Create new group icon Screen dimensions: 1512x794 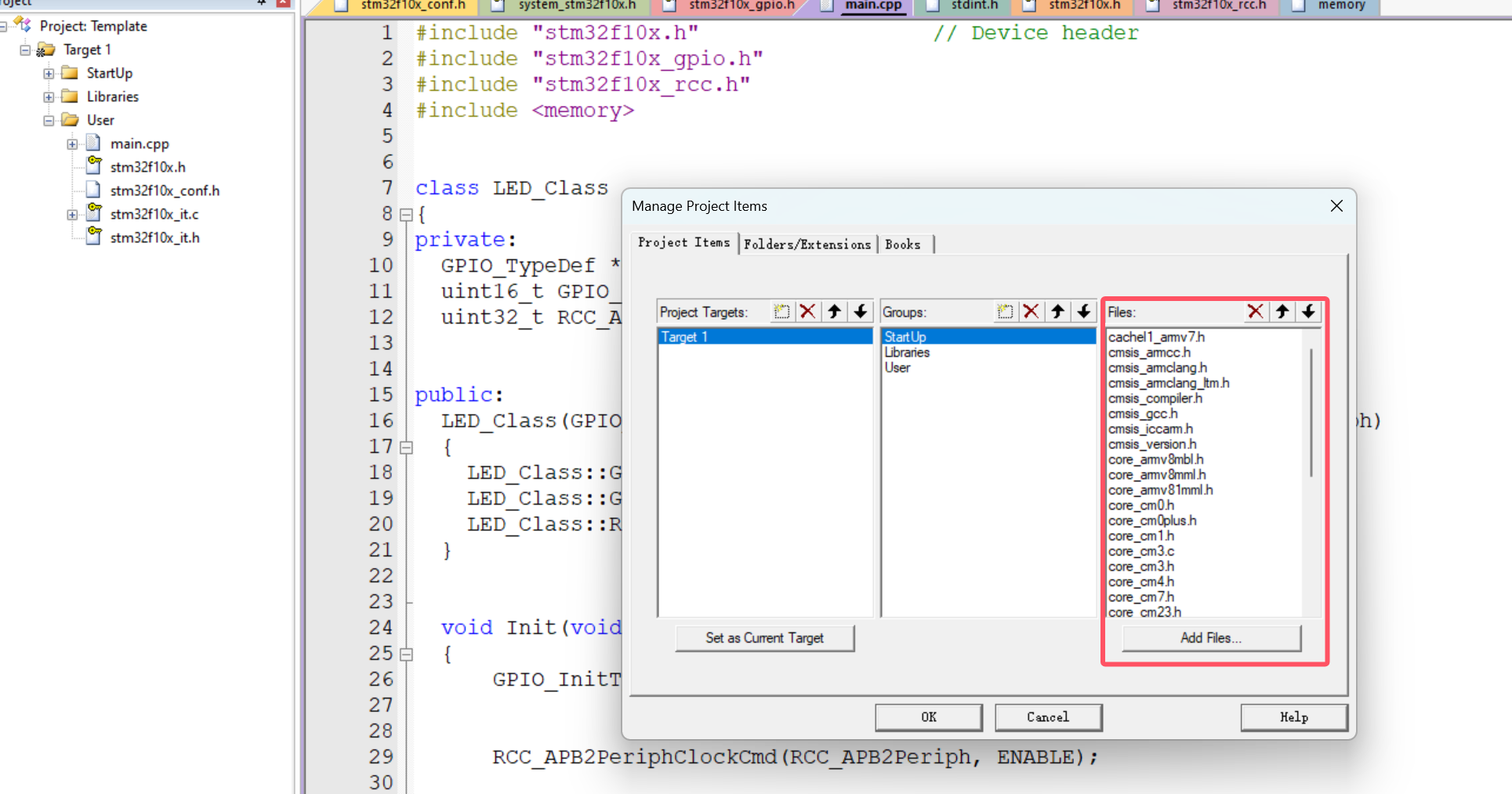(x=1005, y=312)
